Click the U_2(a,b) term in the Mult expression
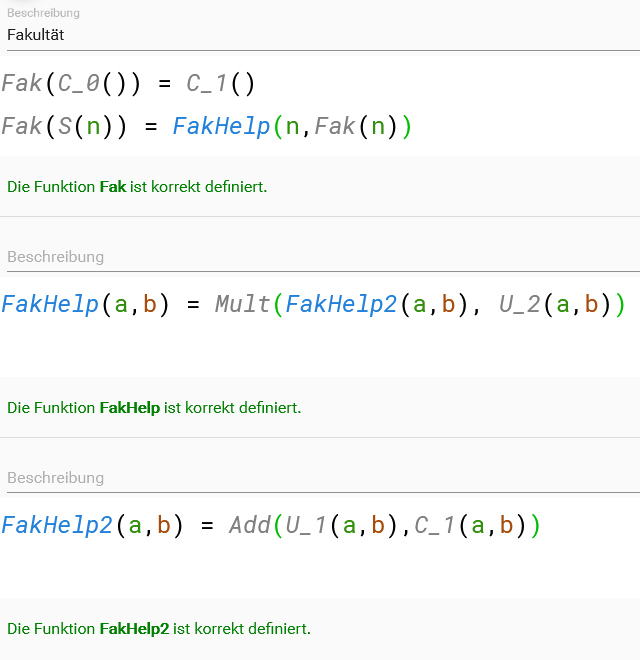The height and width of the screenshot is (660, 640). click(x=555, y=304)
